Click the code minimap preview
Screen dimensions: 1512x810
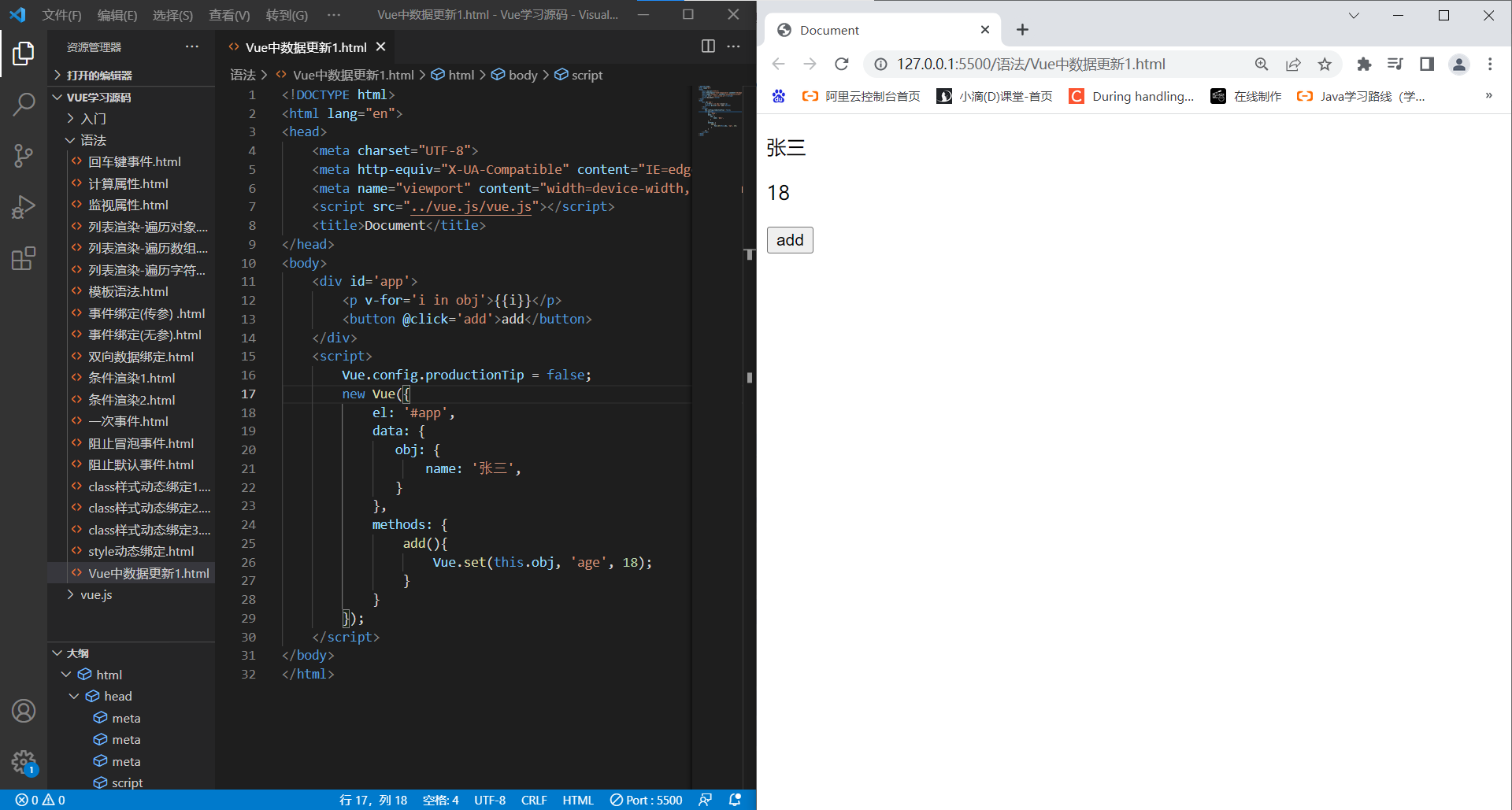(x=720, y=110)
